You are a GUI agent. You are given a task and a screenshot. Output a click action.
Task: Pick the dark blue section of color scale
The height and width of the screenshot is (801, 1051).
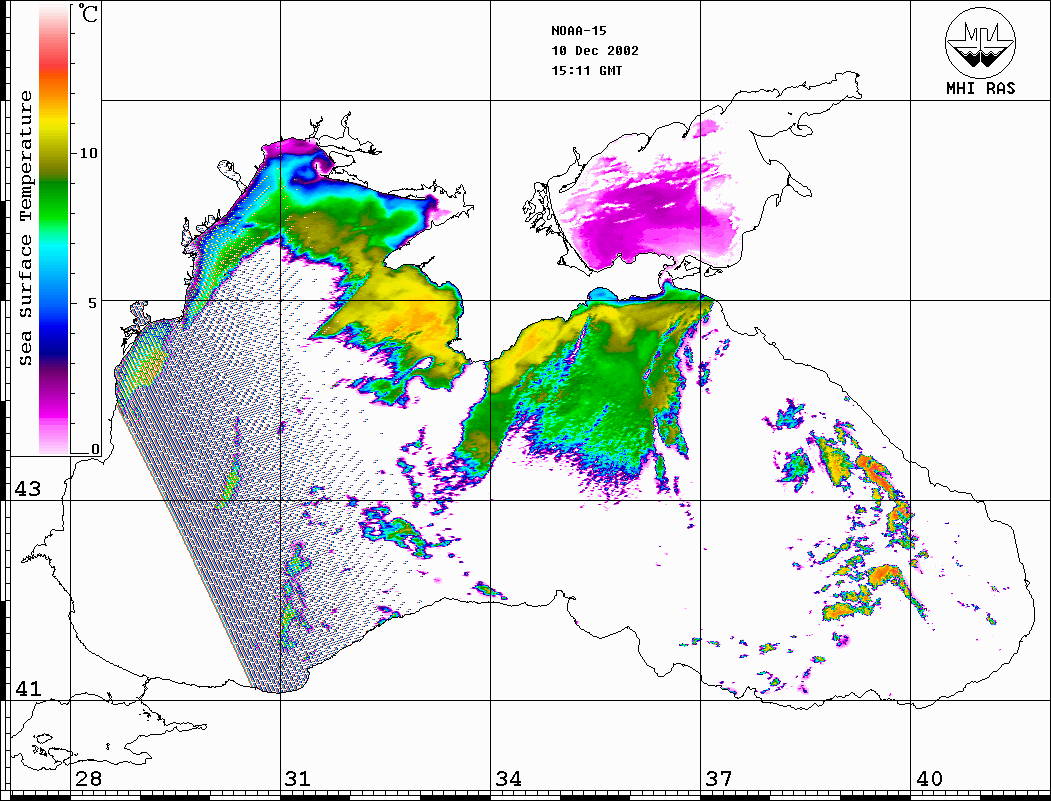coord(54,338)
